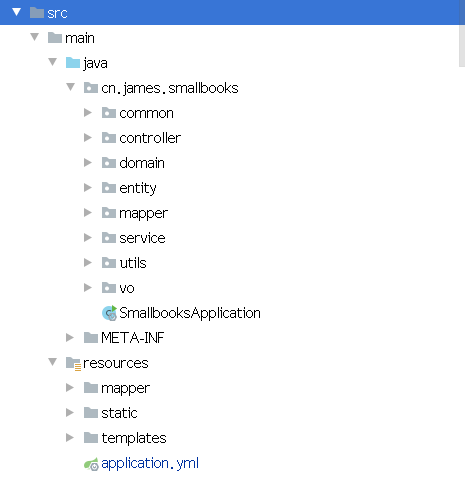The width and height of the screenshot is (465, 477).
Task: Click the src folder icon
Action: (37, 13)
